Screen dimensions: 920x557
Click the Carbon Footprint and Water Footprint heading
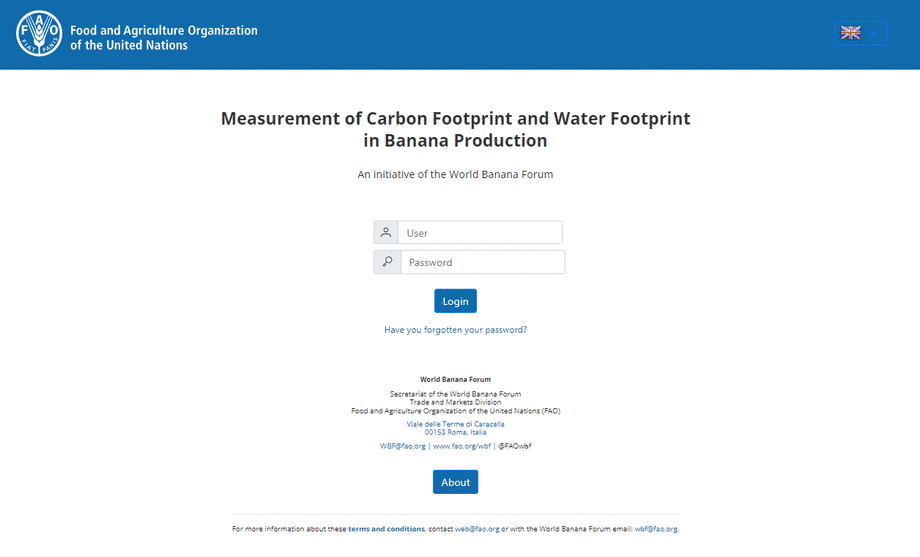[x=455, y=130]
